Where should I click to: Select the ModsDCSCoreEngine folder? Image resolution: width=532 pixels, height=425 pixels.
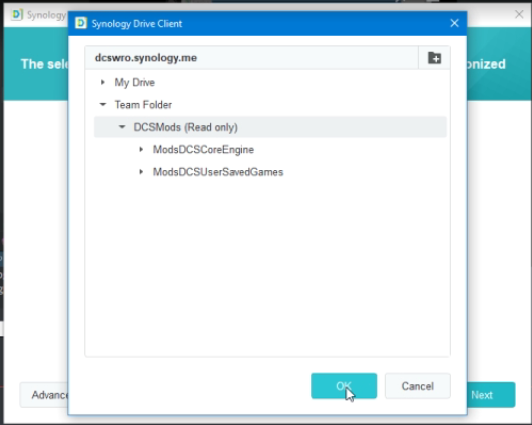tap(203, 150)
